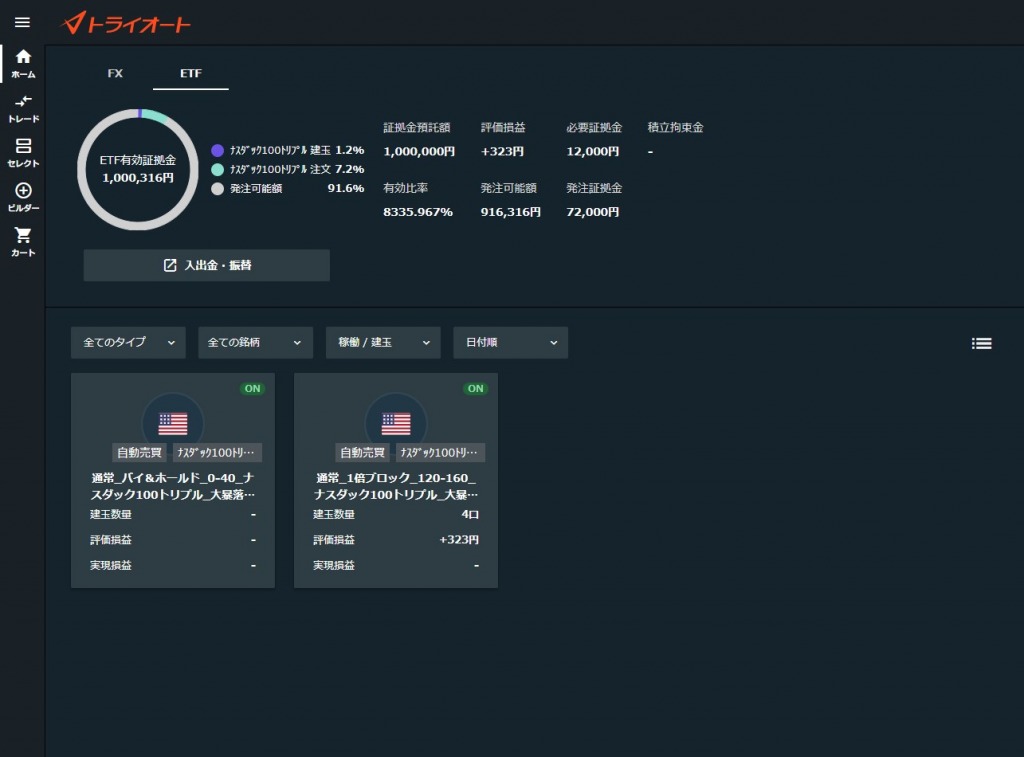Open the hamburger menu
The width and height of the screenshot is (1024, 757).
coord(22,22)
